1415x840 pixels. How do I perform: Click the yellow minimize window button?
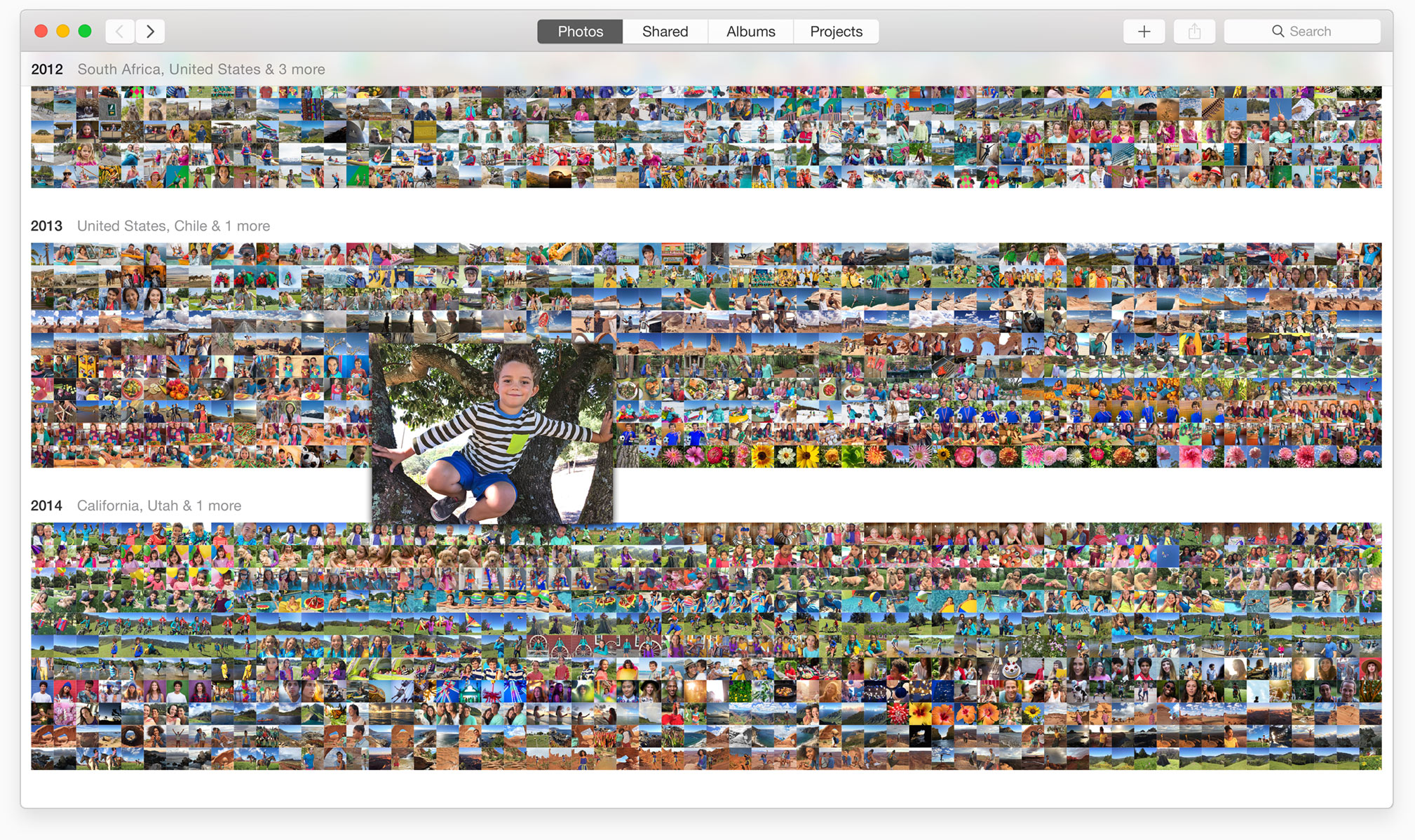pos(63,31)
